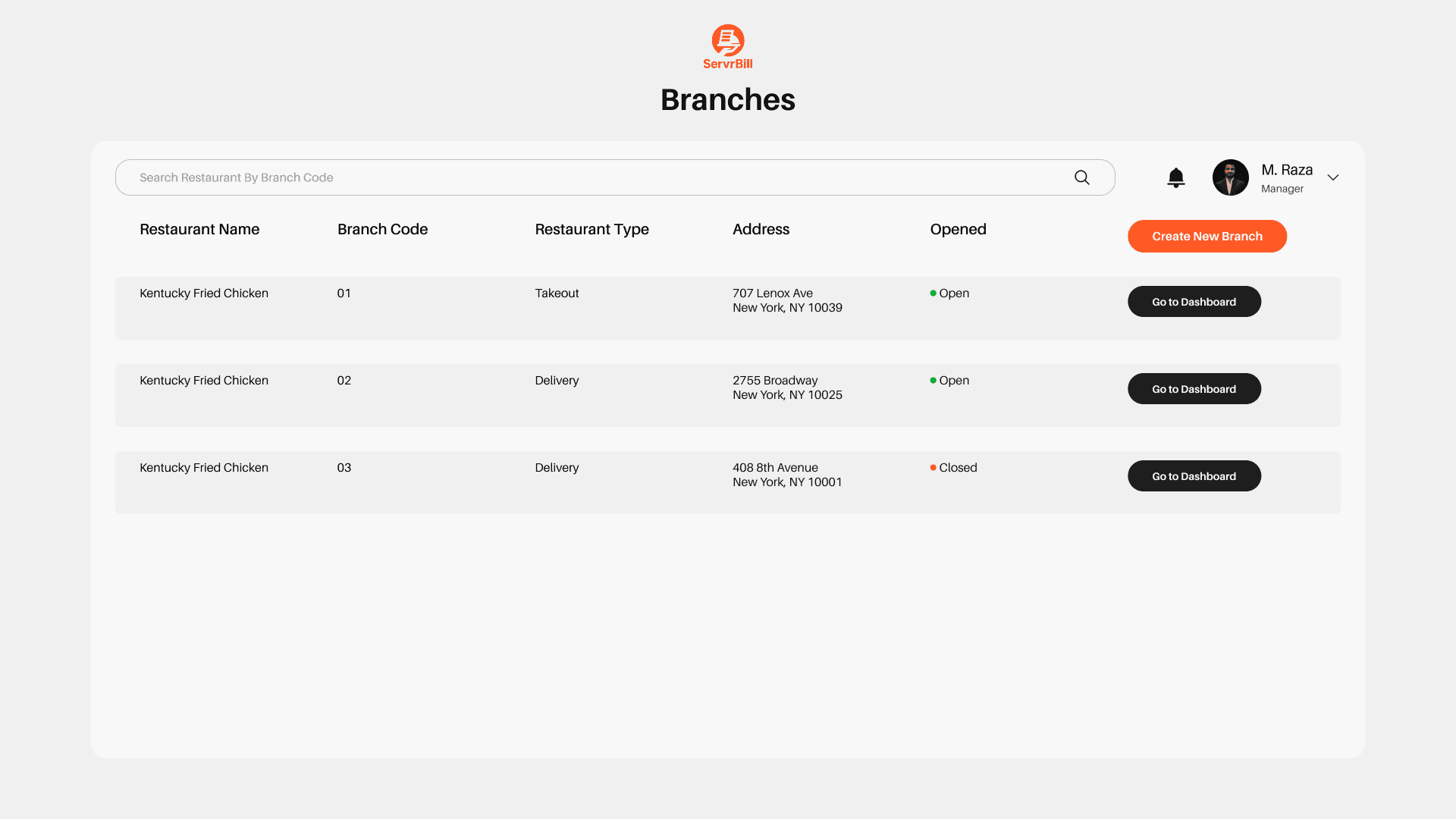
Task: Click M. Raza's profile avatar
Action: pyautogui.click(x=1230, y=177)
